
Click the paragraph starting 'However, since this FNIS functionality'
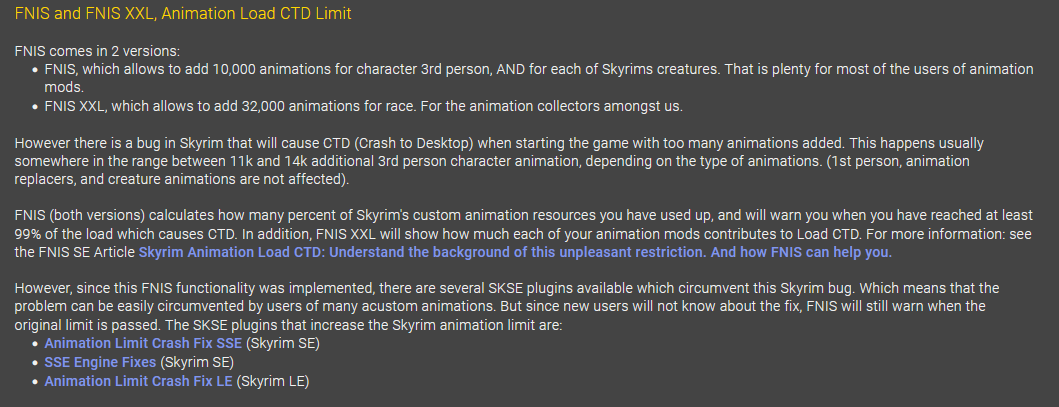click(x=507, y=306)
